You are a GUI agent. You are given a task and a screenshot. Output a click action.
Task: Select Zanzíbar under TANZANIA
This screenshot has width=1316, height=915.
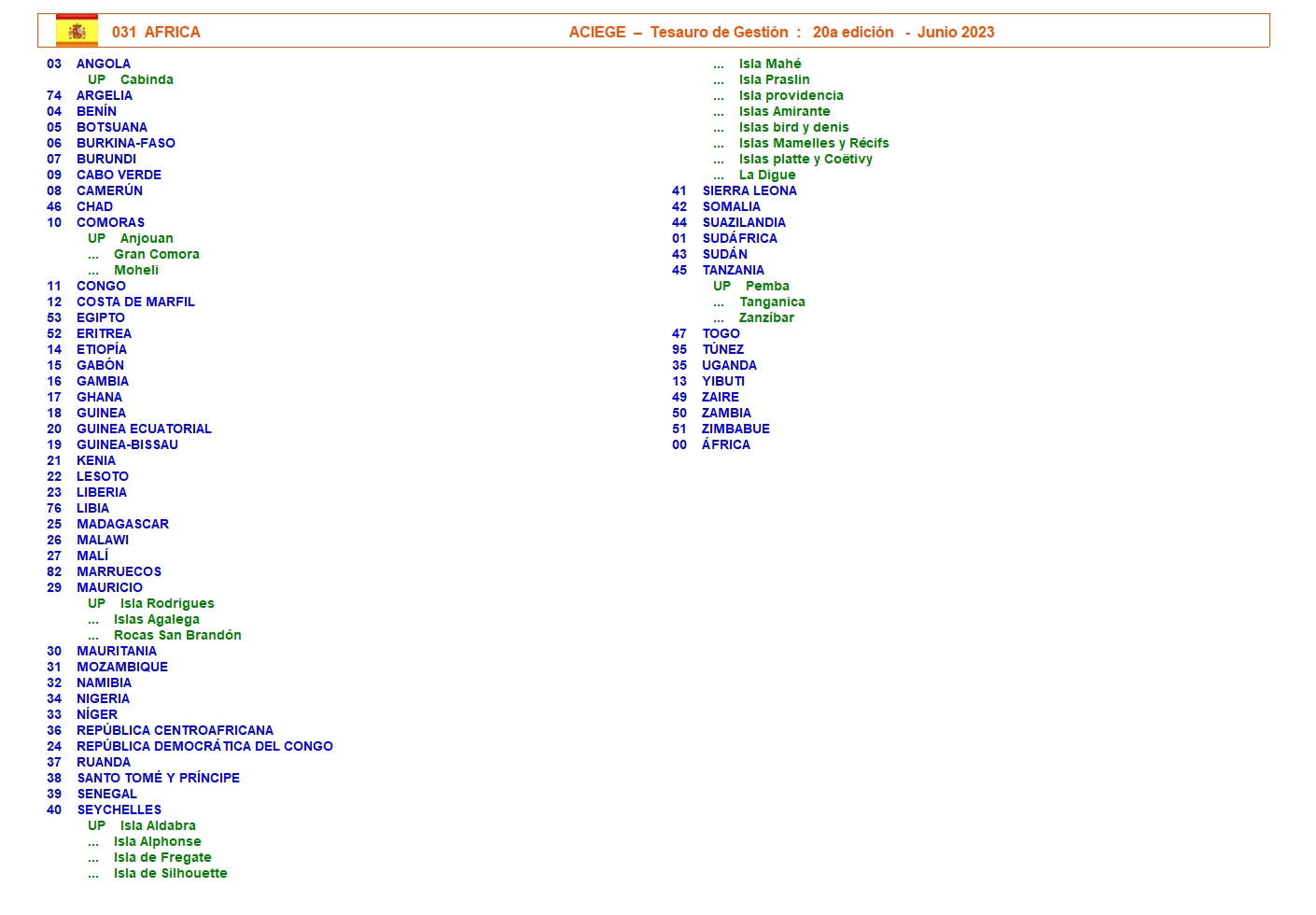click(x=766, y=317)
